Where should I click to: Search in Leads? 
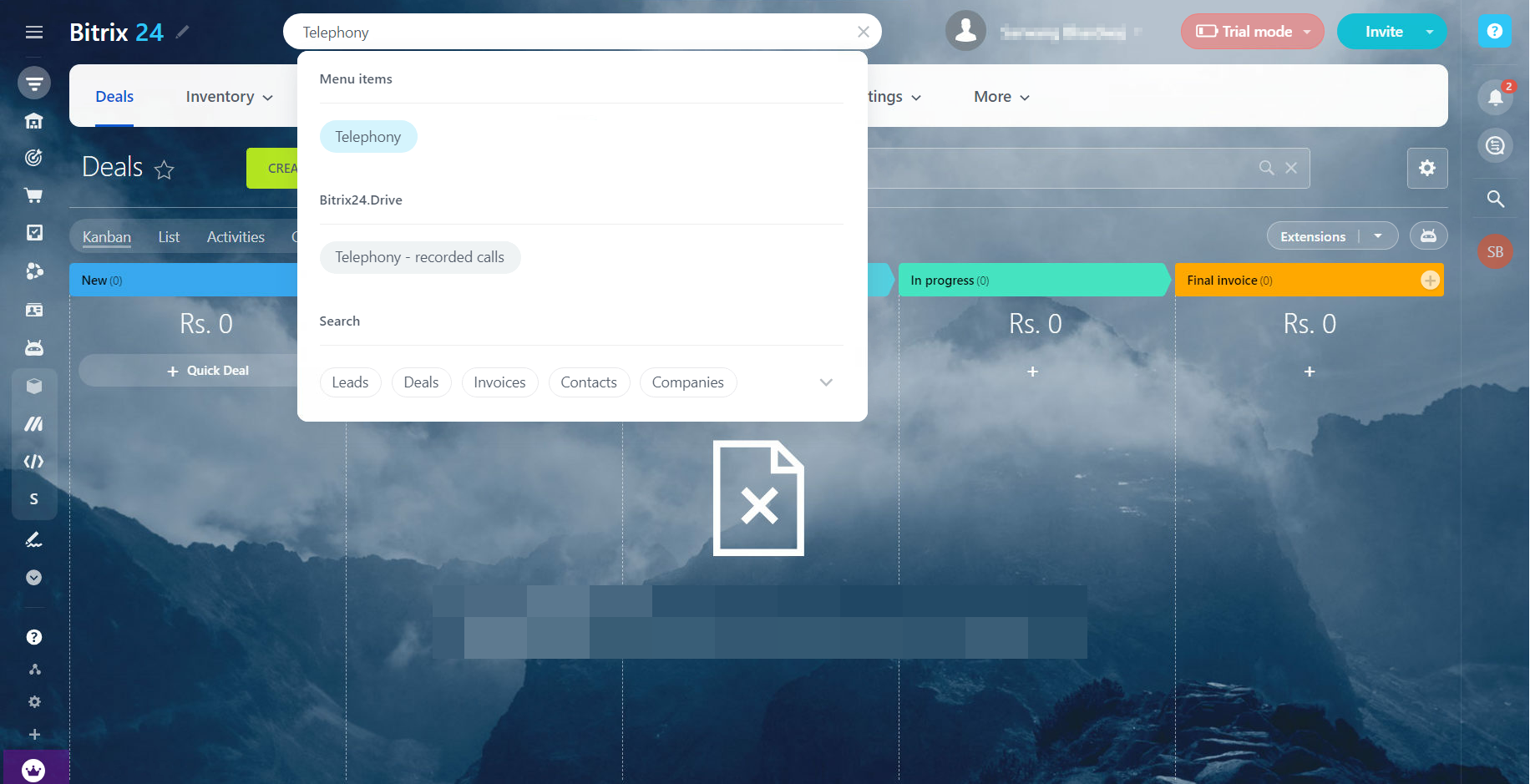[351, 382]
